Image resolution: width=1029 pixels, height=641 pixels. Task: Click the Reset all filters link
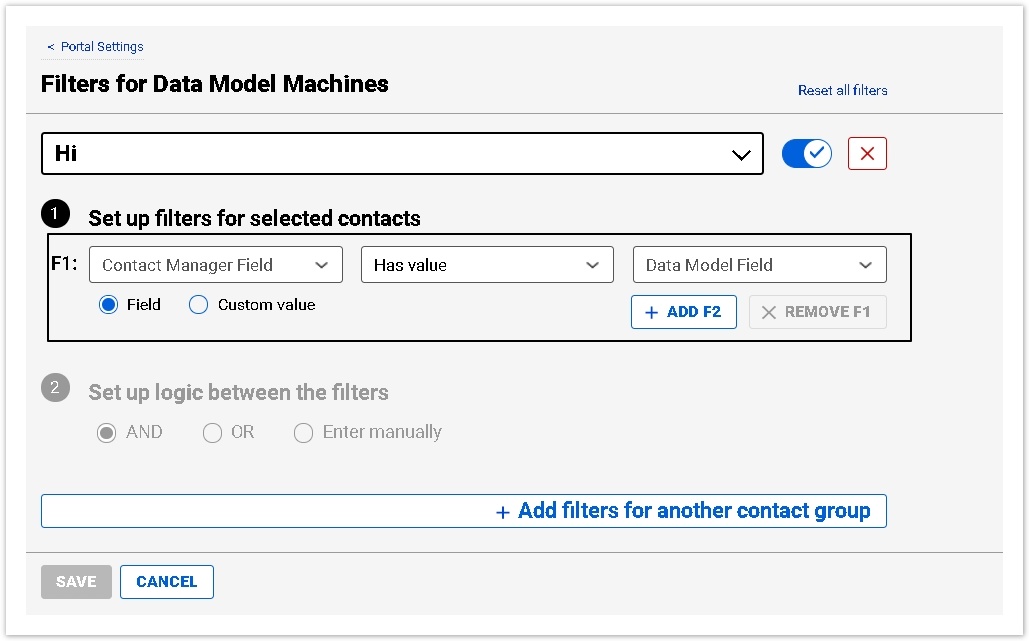coord(842,90)
